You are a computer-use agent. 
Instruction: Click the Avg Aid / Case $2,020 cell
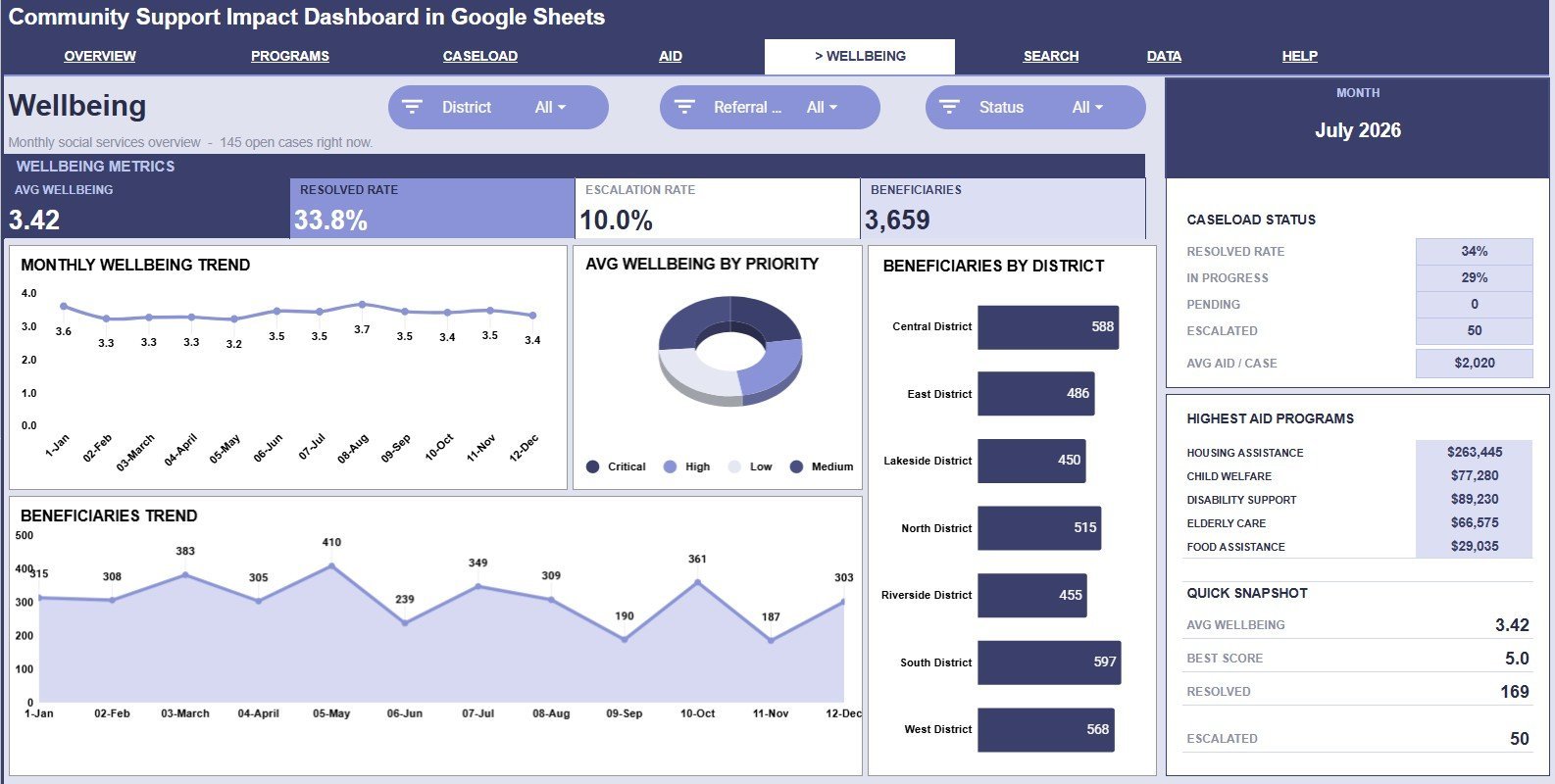[1474, 363]
